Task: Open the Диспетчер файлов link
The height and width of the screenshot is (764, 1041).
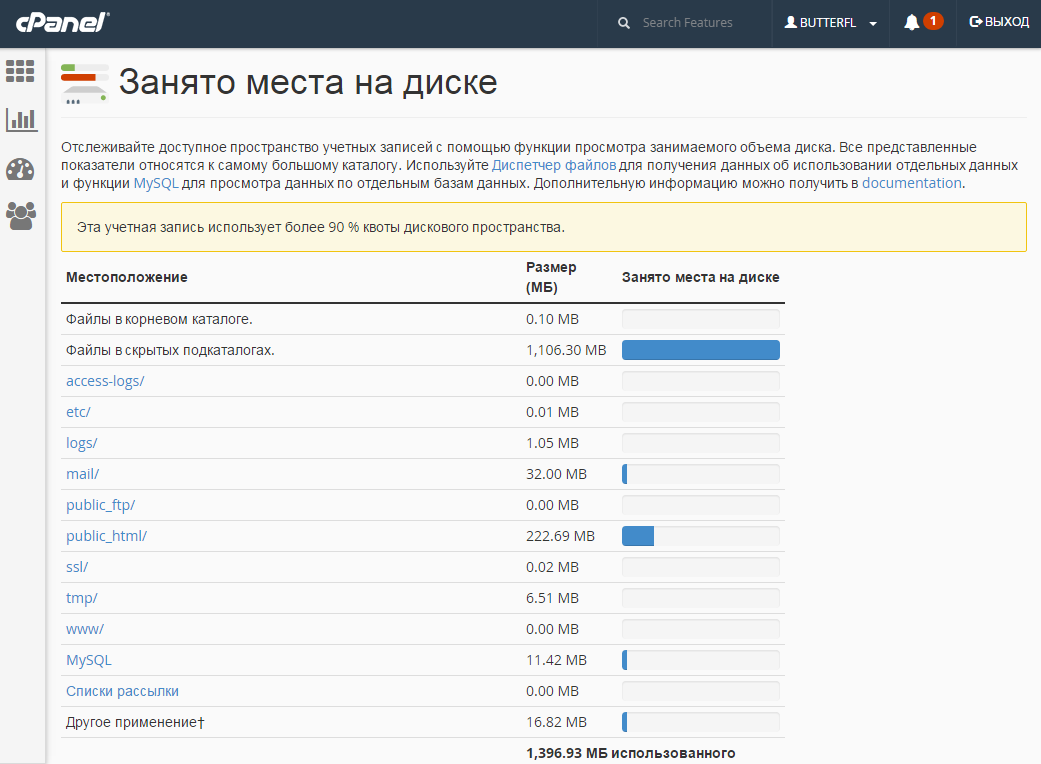Action: click(553, 165)
